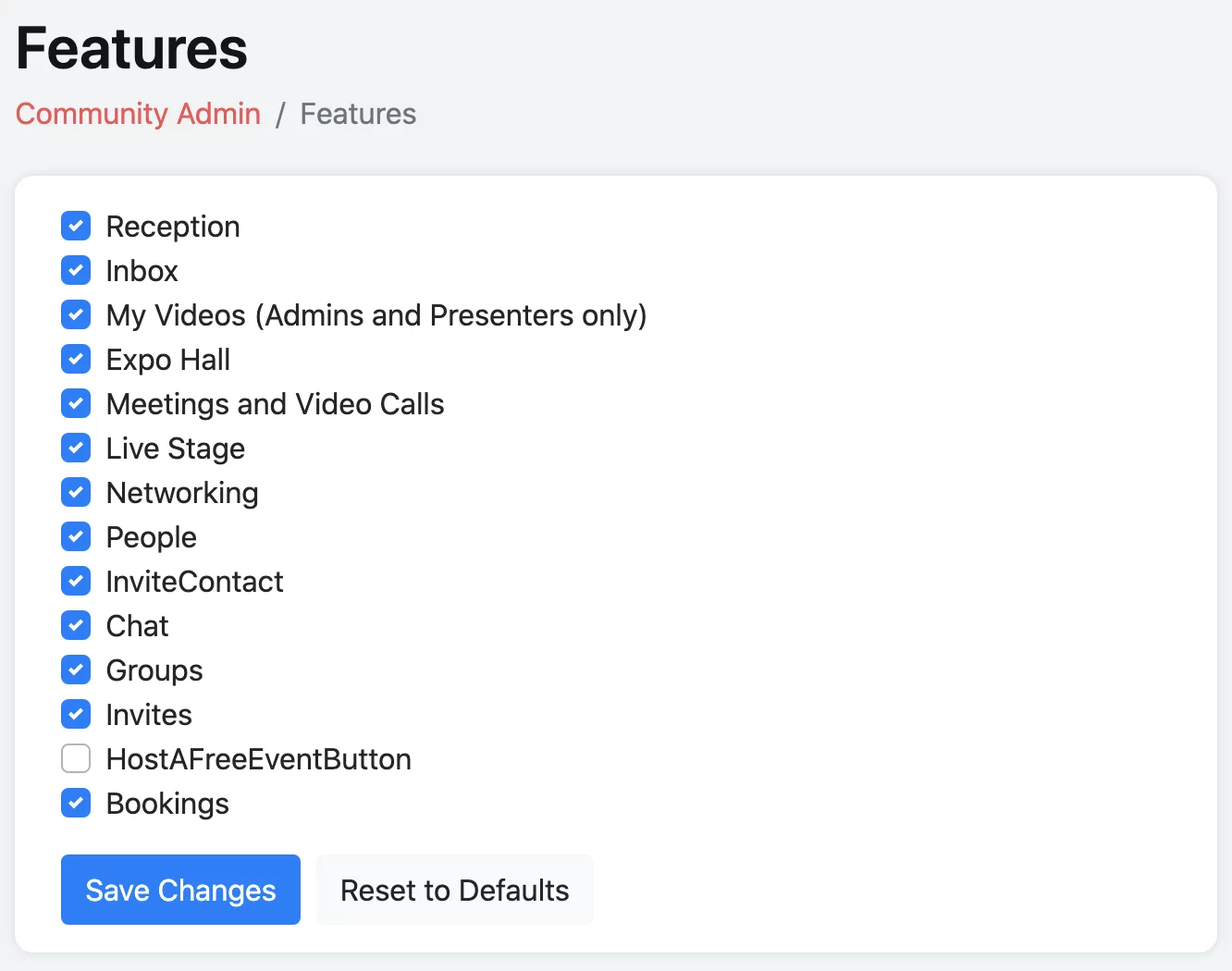
Task: Open the Community Admin breadcrumb link
Action: pos(138,114)
